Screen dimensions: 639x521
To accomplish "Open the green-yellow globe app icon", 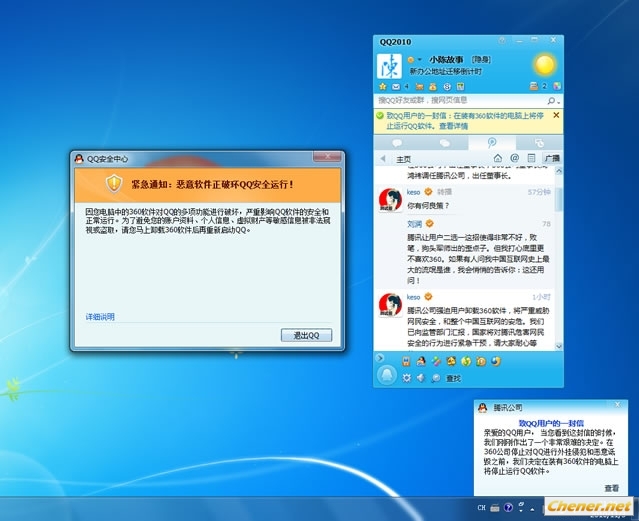I will 466,361.
